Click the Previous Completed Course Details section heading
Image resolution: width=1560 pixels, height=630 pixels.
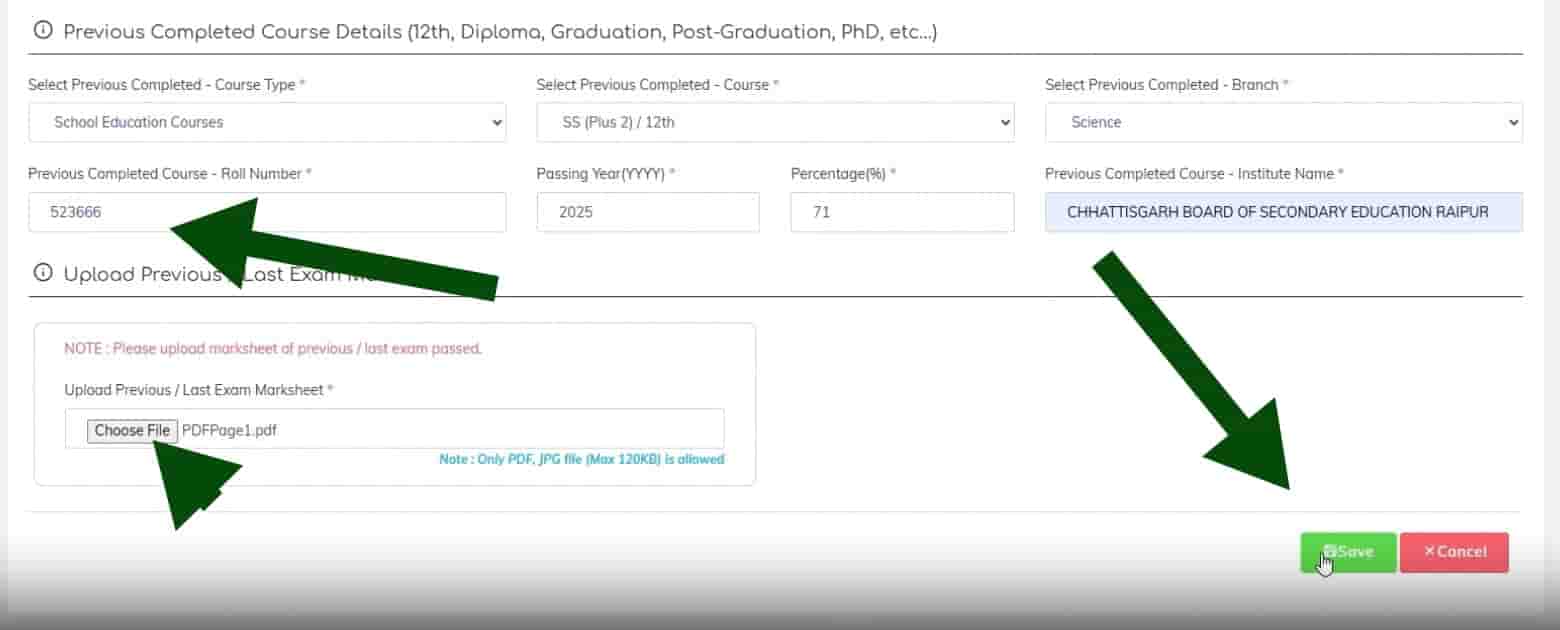click(500, 32)
